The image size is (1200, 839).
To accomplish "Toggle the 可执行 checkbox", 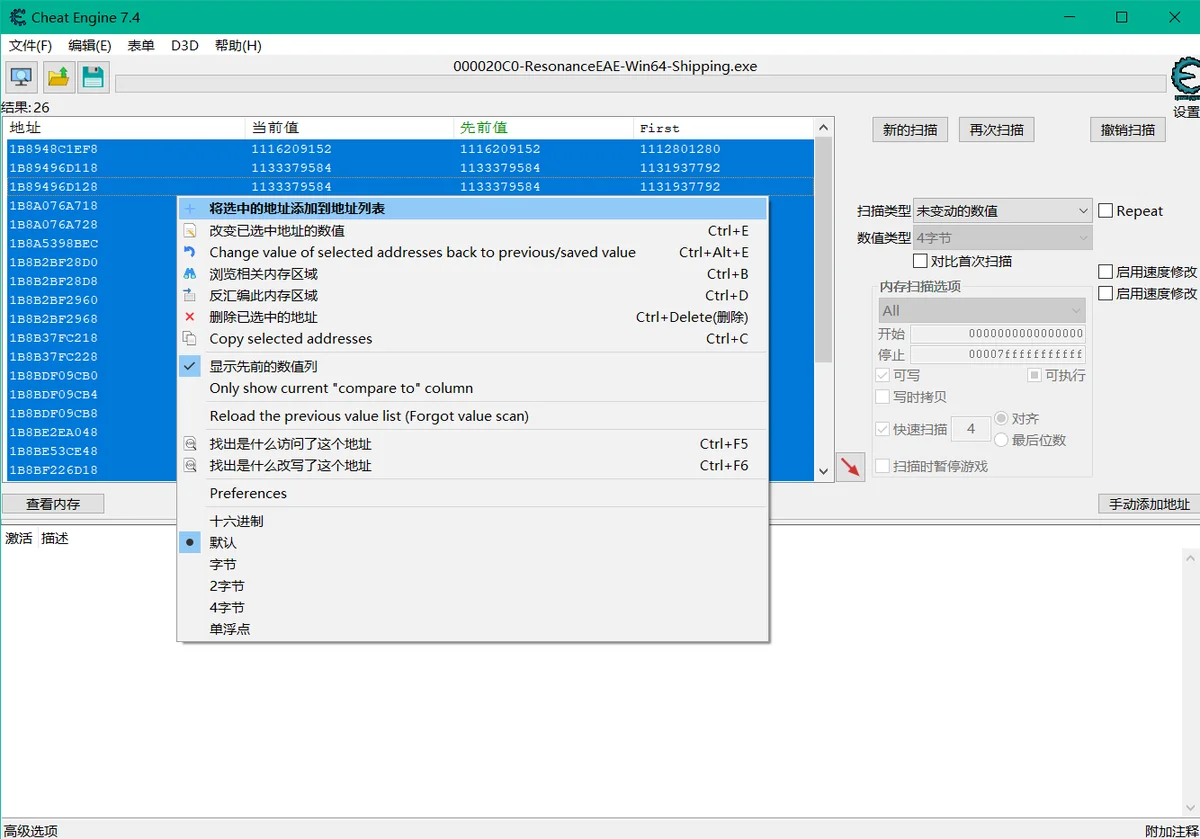I will click(x=1035, y=375).
